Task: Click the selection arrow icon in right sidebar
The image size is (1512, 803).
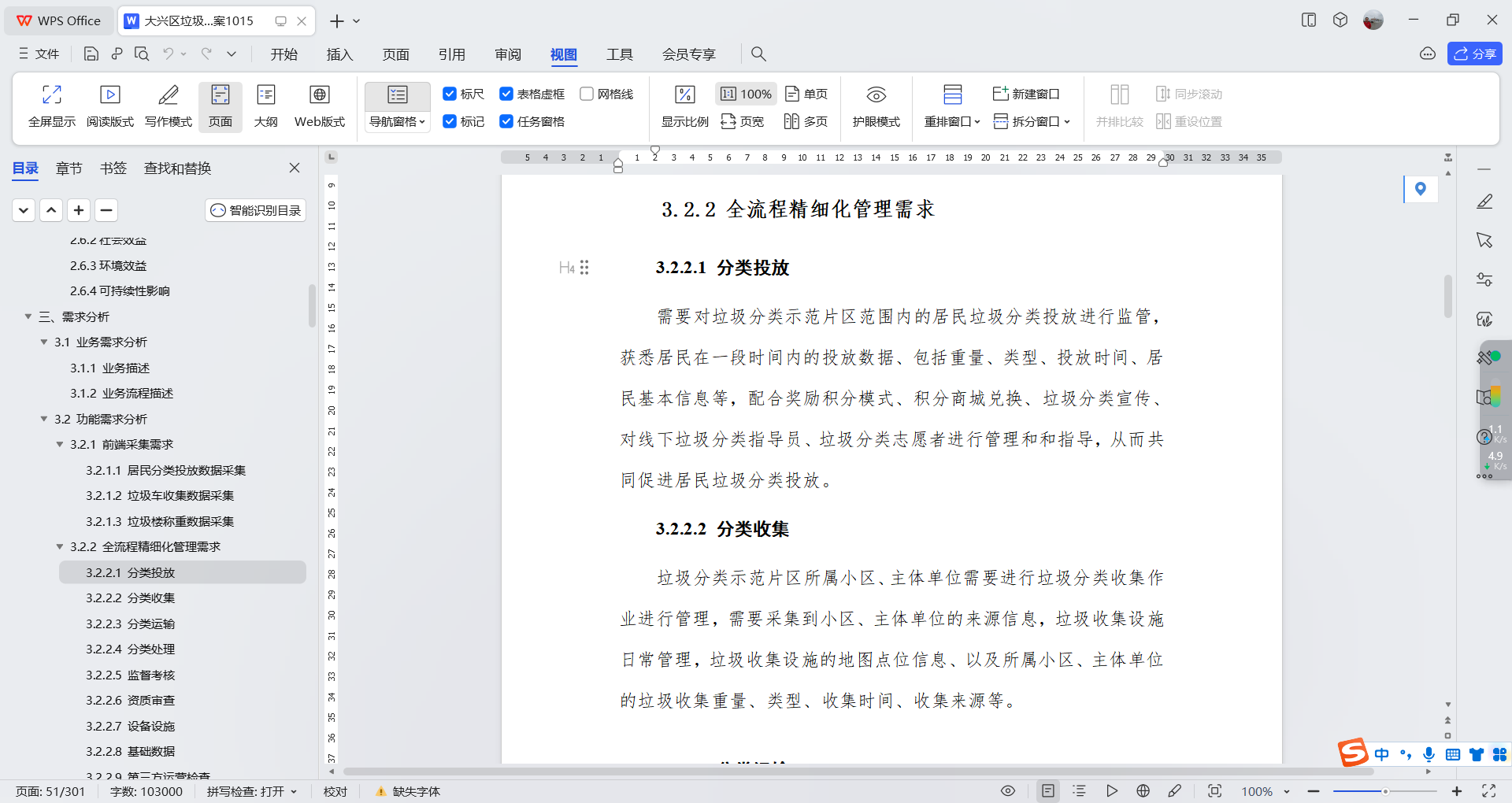Action: pos(1484,240)
